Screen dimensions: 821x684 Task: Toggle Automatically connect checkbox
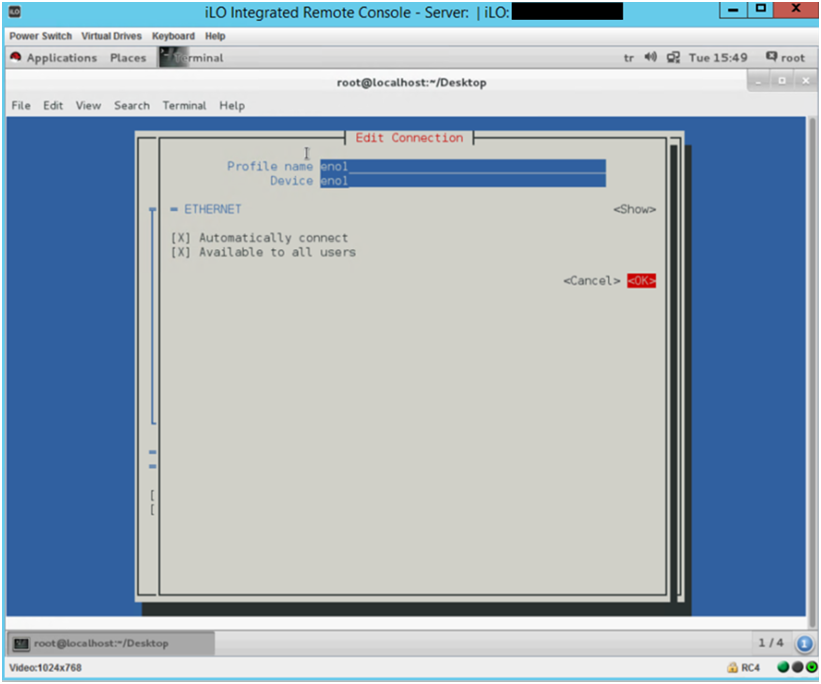[x=180, y=238]
